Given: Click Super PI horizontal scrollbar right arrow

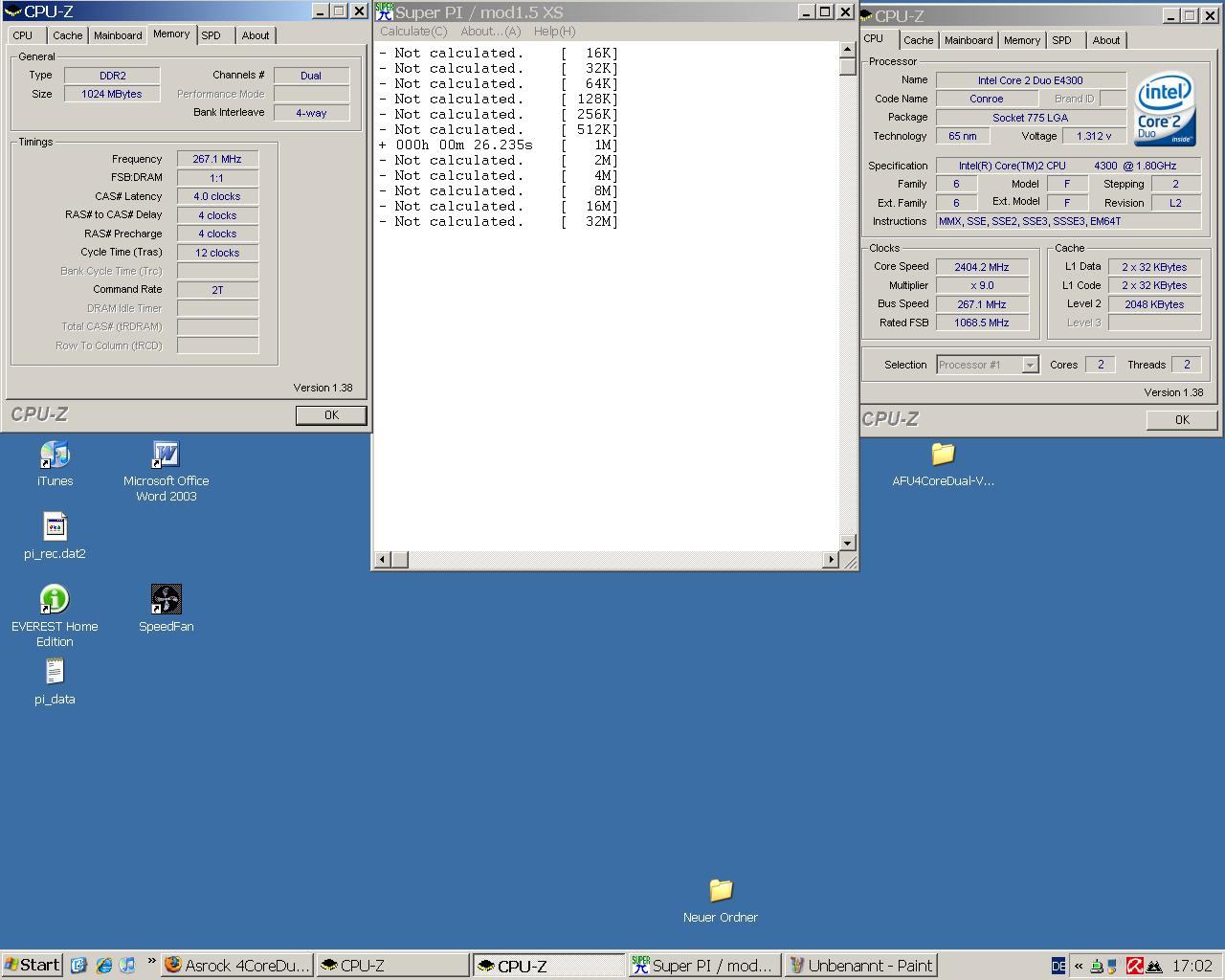Looking at the screenshot, I should point(831,559).
